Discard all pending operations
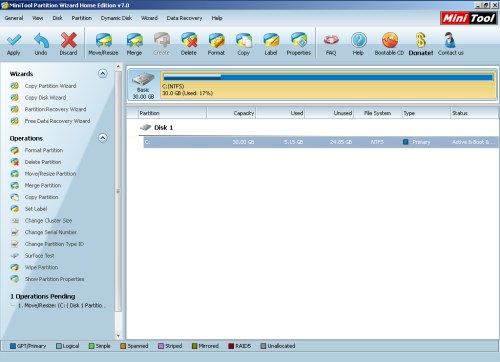500x362 pixels. 68,44
